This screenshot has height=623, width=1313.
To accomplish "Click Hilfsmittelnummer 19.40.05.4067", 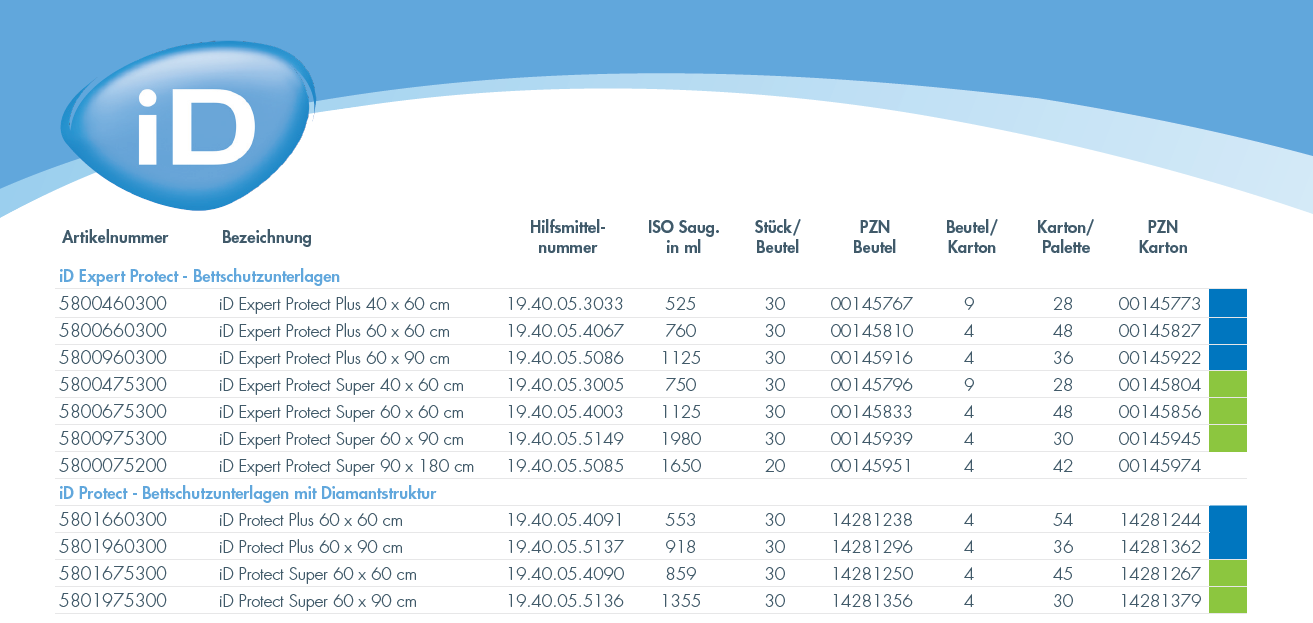I will [x=565, y=330].
